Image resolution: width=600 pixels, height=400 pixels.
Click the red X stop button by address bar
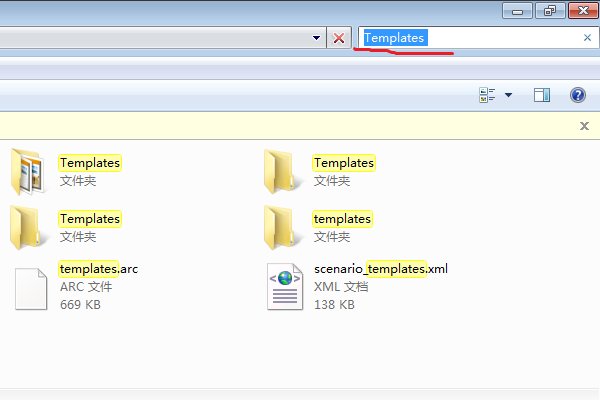pyautogui.click(x=339, y=38)
